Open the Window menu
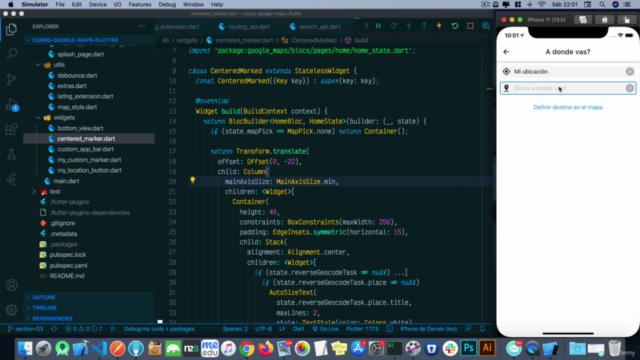 coord(193,4)
